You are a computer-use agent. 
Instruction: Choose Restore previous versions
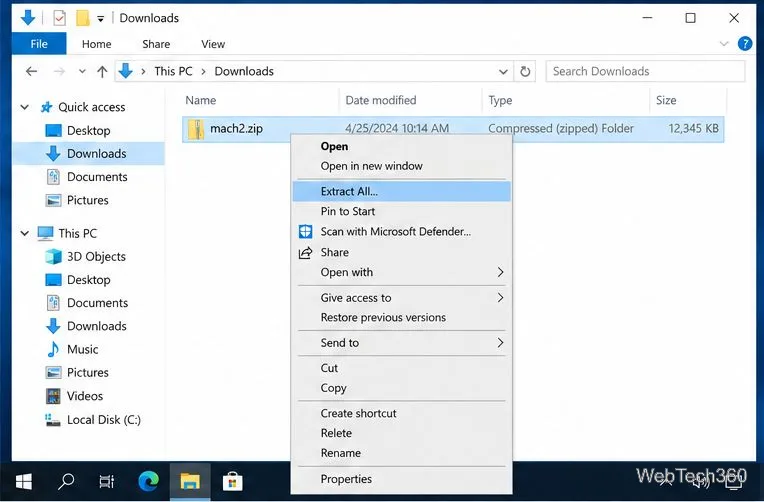coord(401,317)
